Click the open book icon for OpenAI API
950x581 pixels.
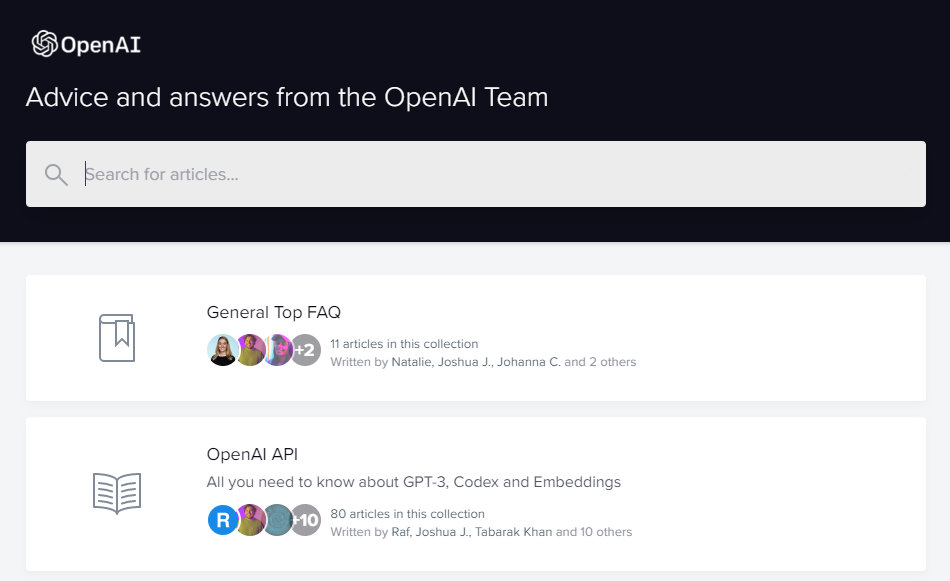[x=116, y=493]
